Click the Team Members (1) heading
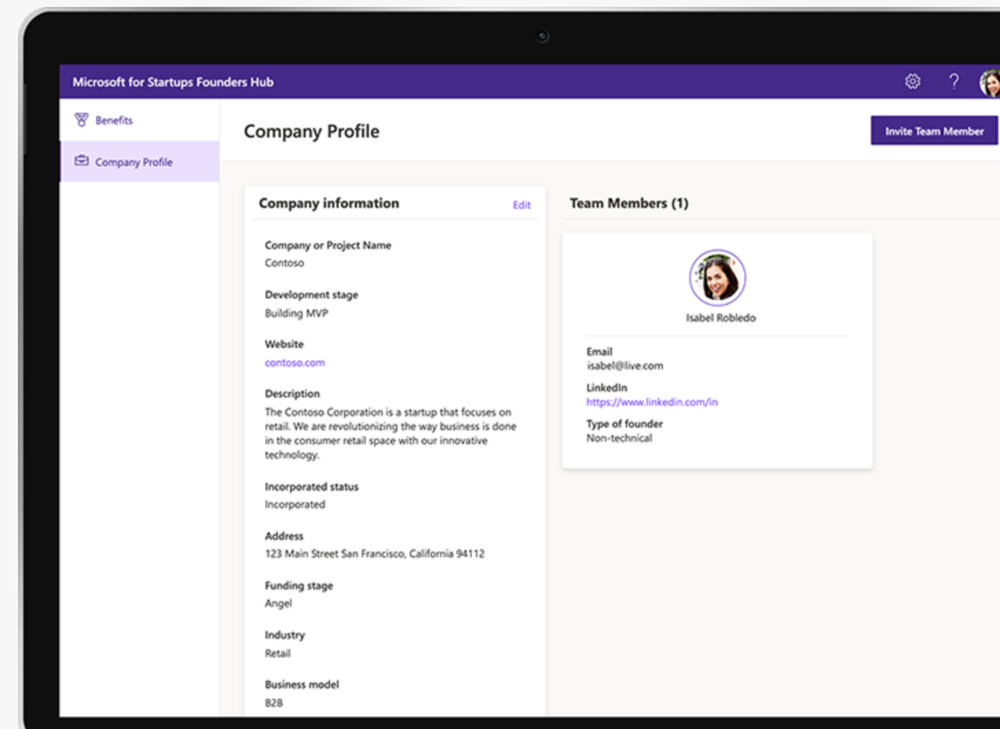Viewport: 1000px width, 729px height. click(x=629, y=202)
